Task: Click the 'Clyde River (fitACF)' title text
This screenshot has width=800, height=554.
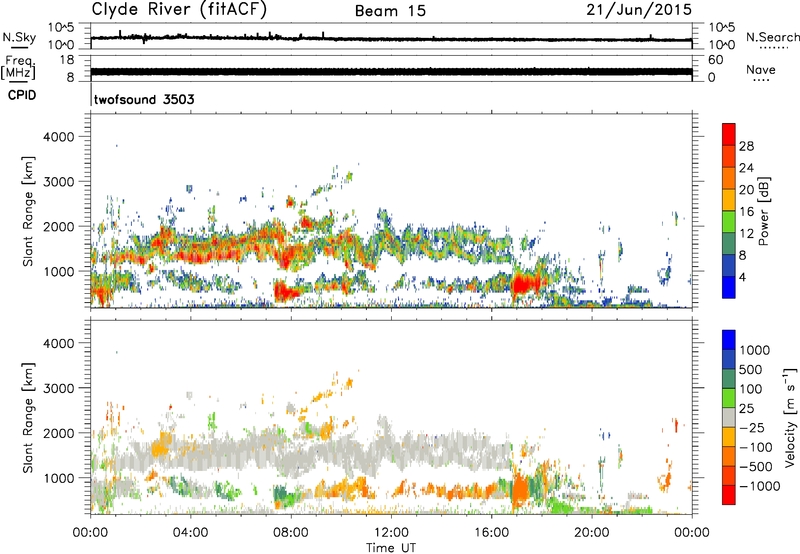Action: click(179, 10)
